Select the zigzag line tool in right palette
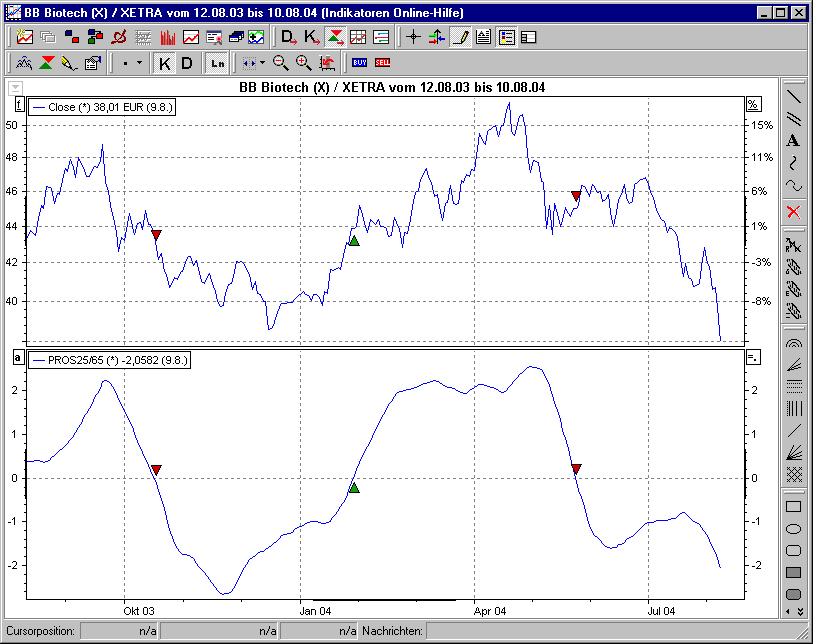Screen dimensions: 813x644 (794, 161)
